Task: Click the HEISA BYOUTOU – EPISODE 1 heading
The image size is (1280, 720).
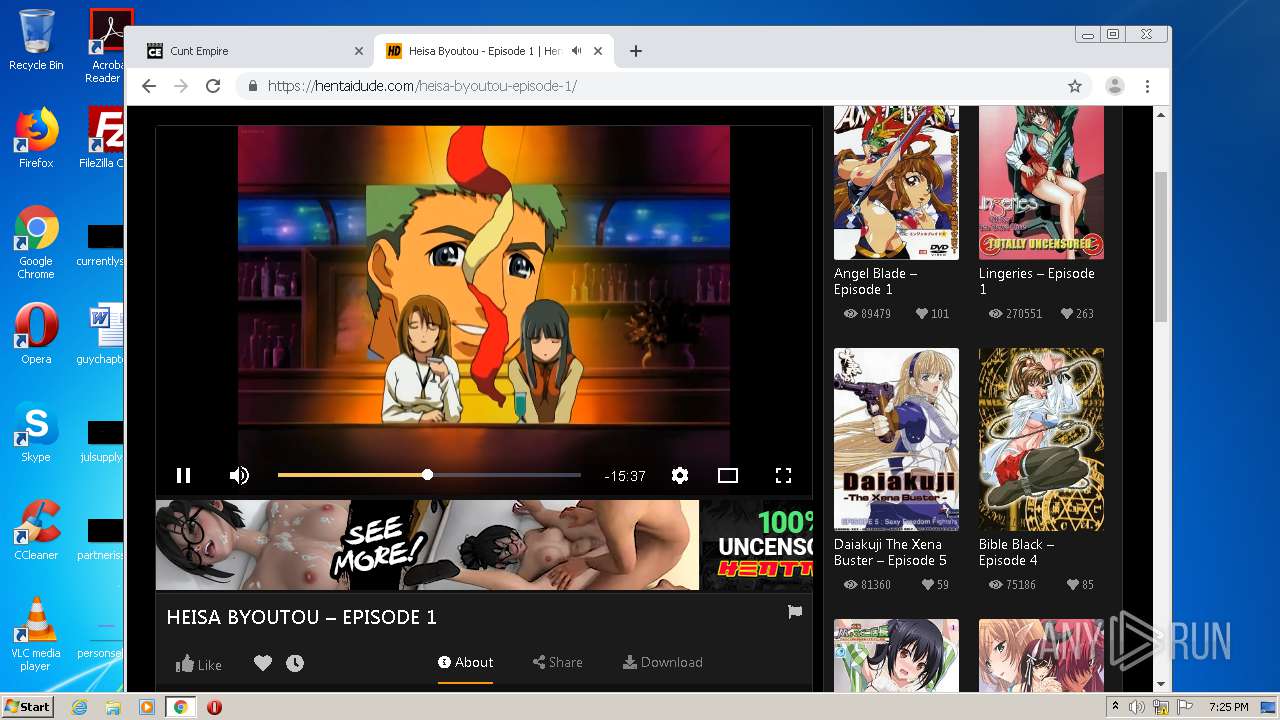Action: click(x=301, y=617)
